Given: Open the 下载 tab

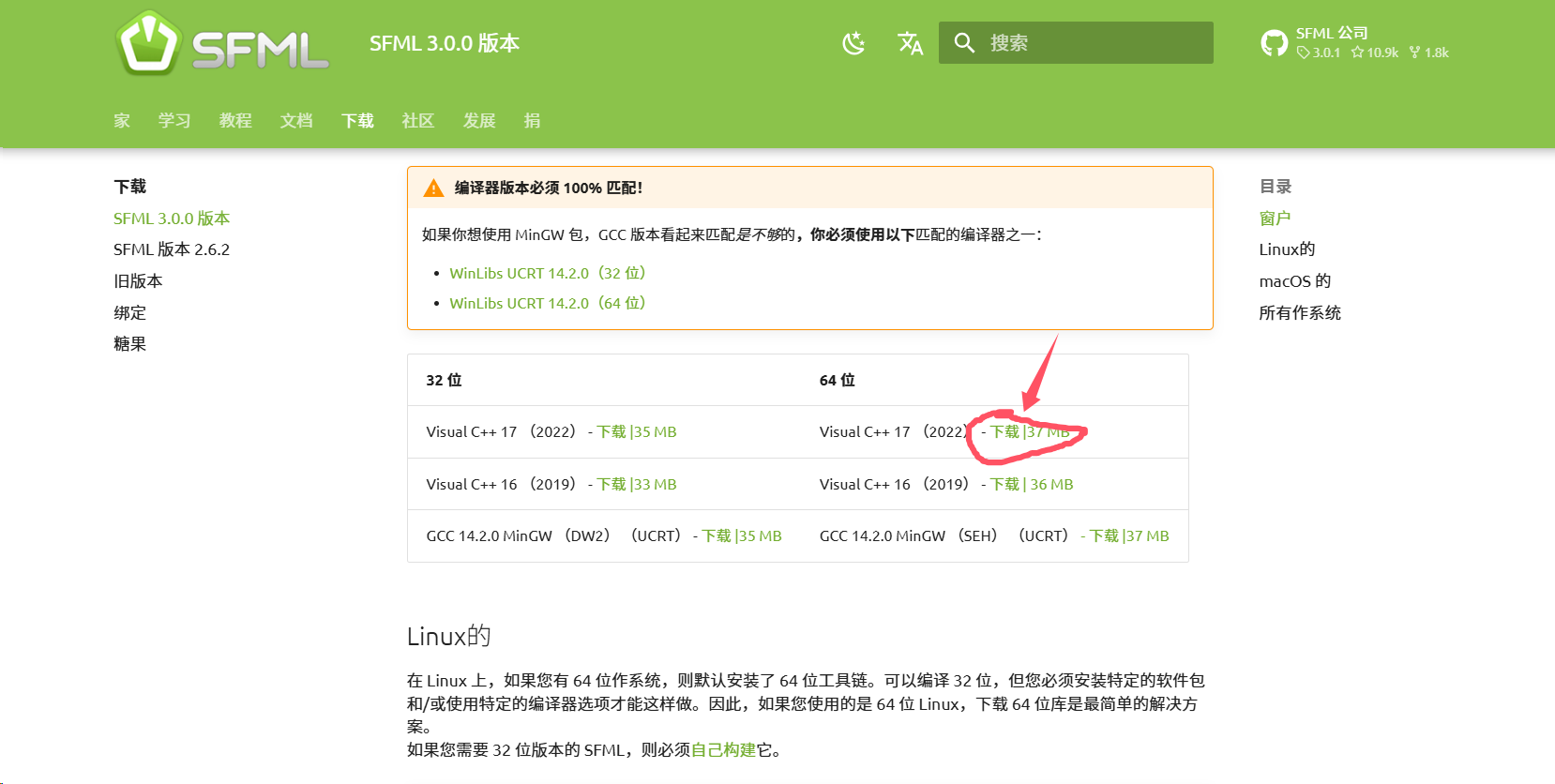Looking at the screenshot, I should coord(357,120).
